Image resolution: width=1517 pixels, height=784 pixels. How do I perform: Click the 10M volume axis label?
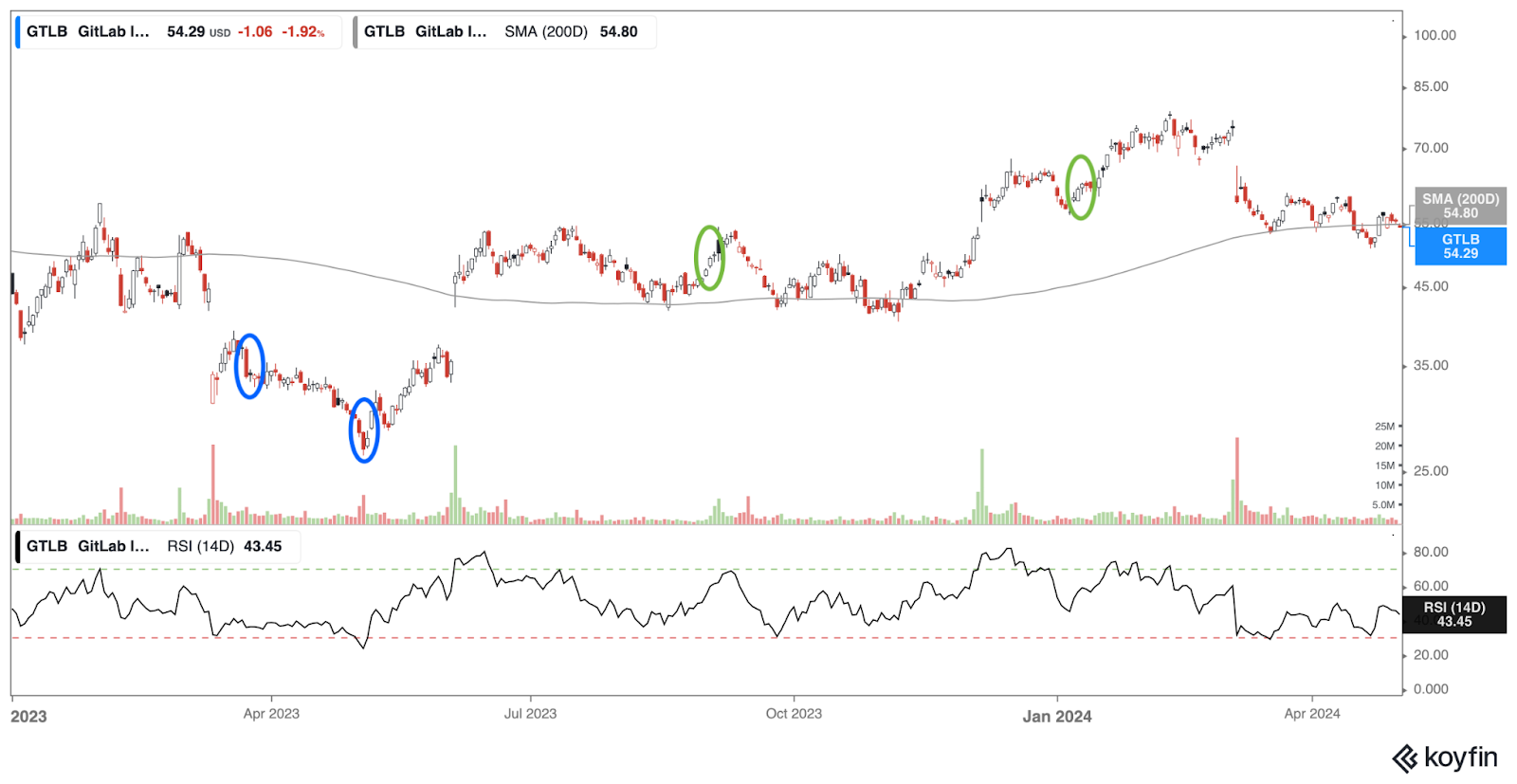[x=1385, y=485]
